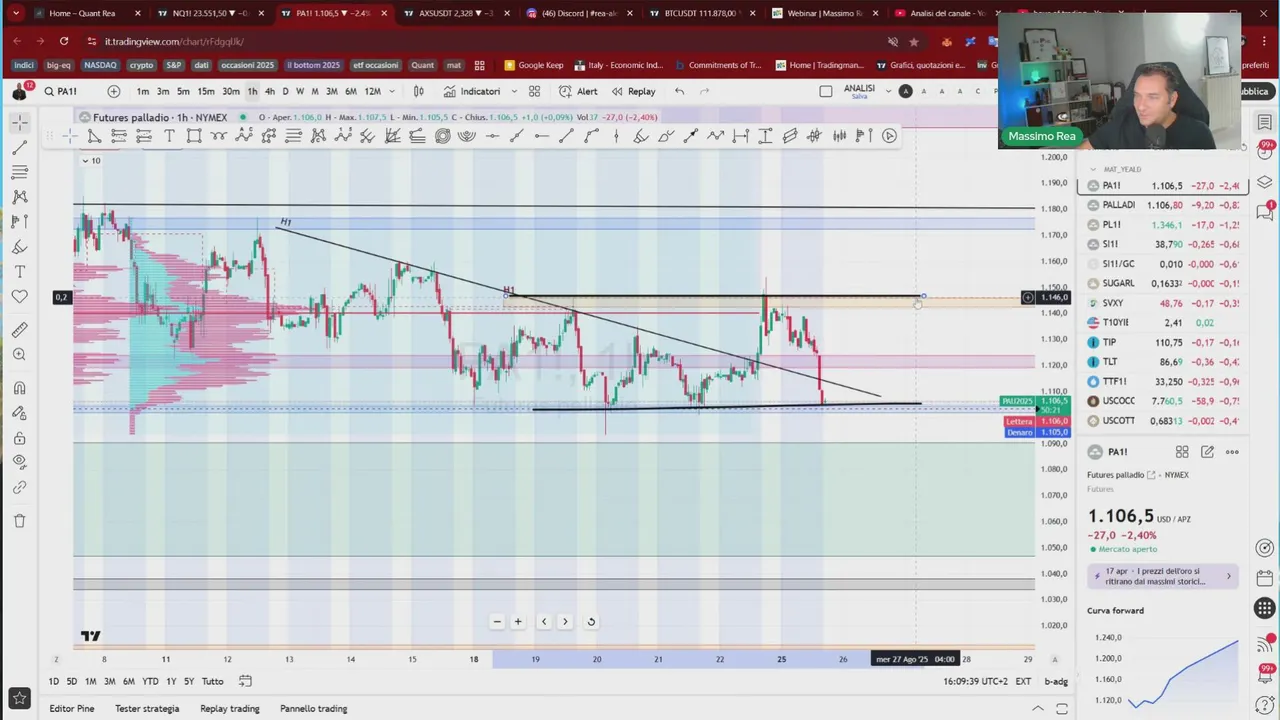Select the ruler measure tool
This screenshot has height=720, width=1280.
19,330
